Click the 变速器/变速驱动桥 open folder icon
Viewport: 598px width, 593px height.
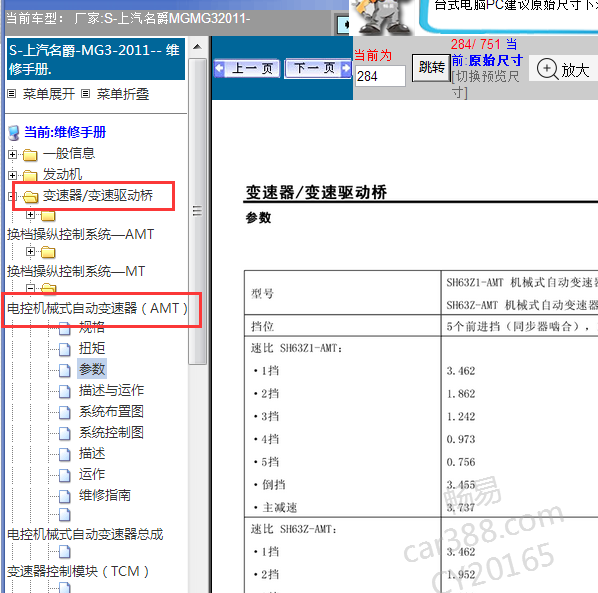click(x=31, y=196)
